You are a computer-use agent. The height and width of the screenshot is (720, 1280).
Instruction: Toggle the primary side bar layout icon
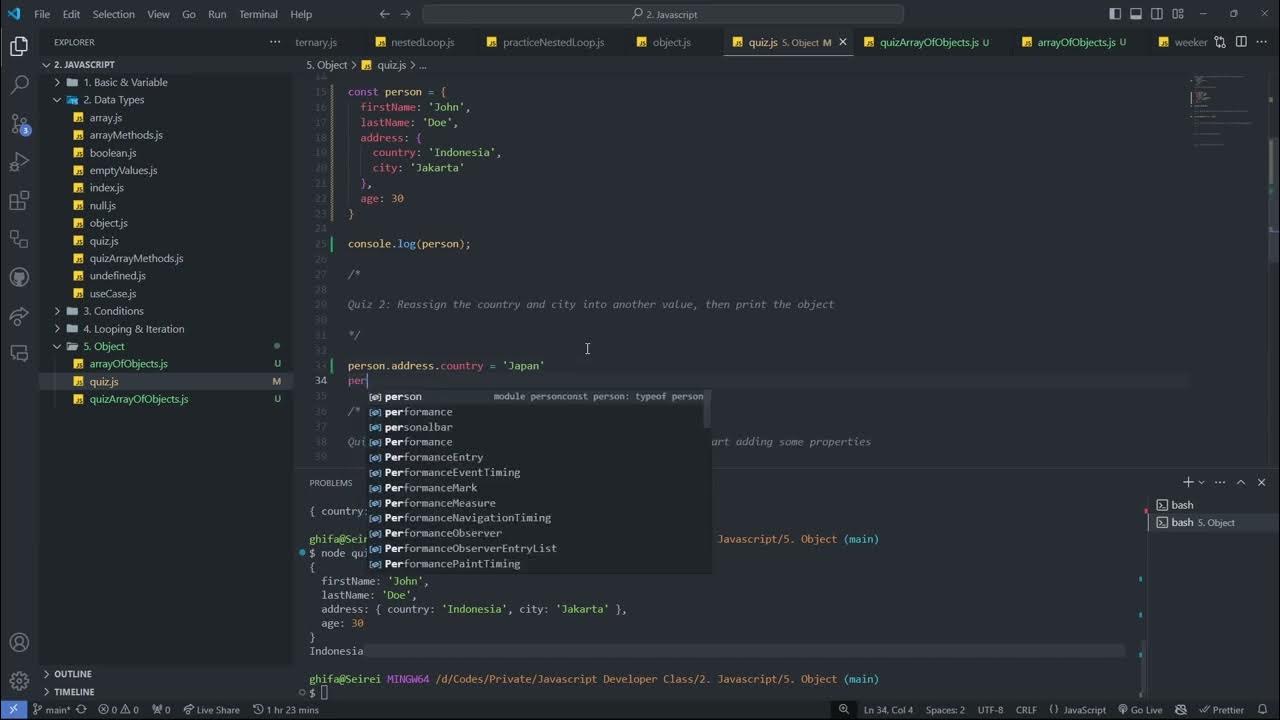pos(1115,14)
